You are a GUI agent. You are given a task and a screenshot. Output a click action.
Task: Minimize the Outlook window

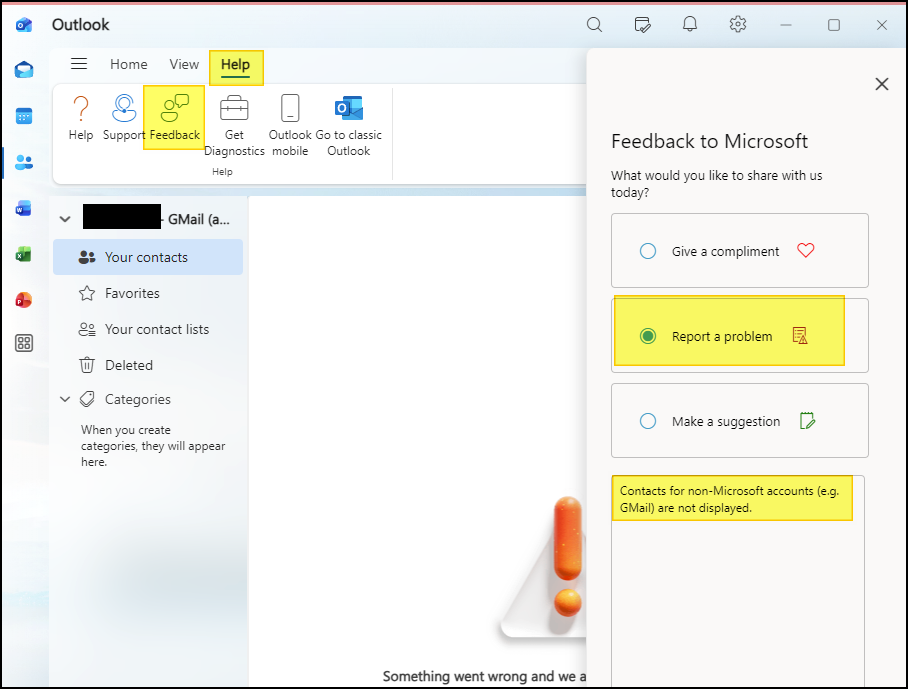pos(786,25)
